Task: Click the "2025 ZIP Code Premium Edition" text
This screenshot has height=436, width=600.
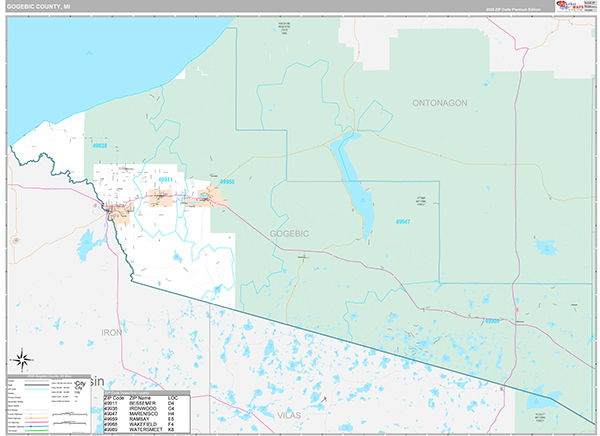Action: (x=513, y=10)
